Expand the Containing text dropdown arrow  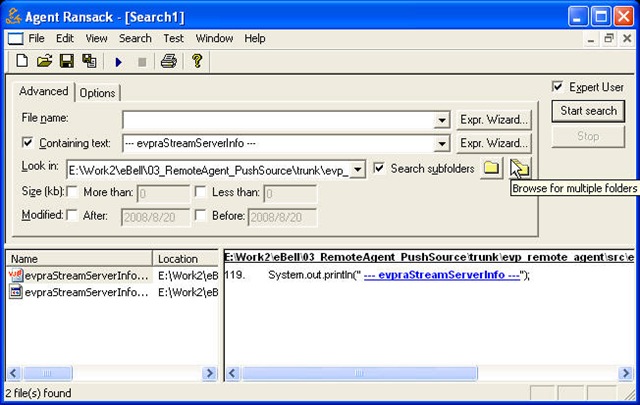click(442, 143)
